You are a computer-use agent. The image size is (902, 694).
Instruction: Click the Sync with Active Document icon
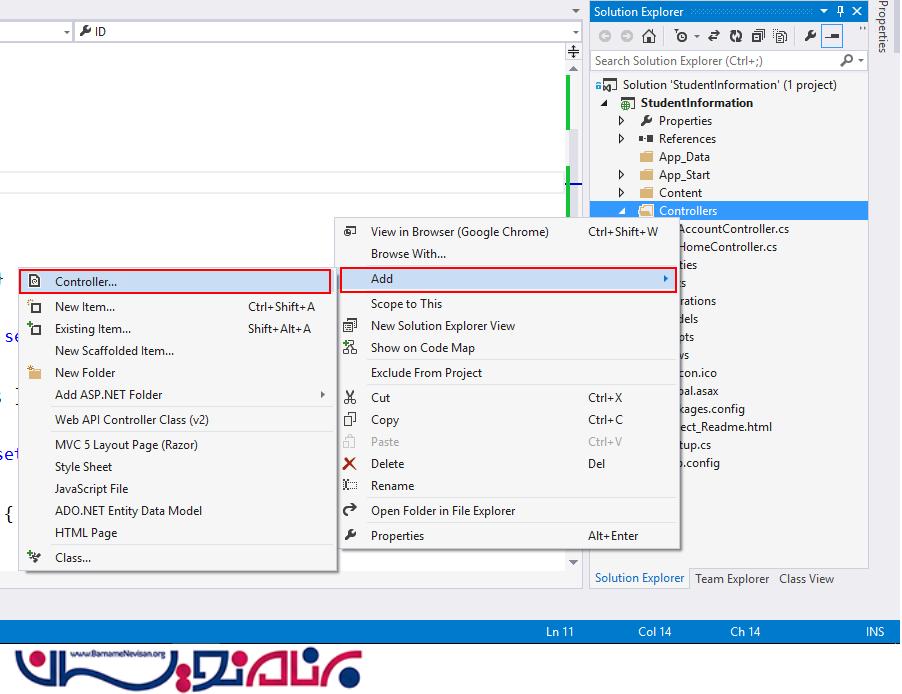(x=714, y=36)
